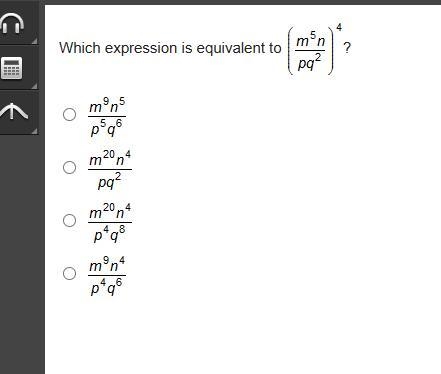
Task: Click the exponent 4 outside the parentheses
Action: pos(339,27)
